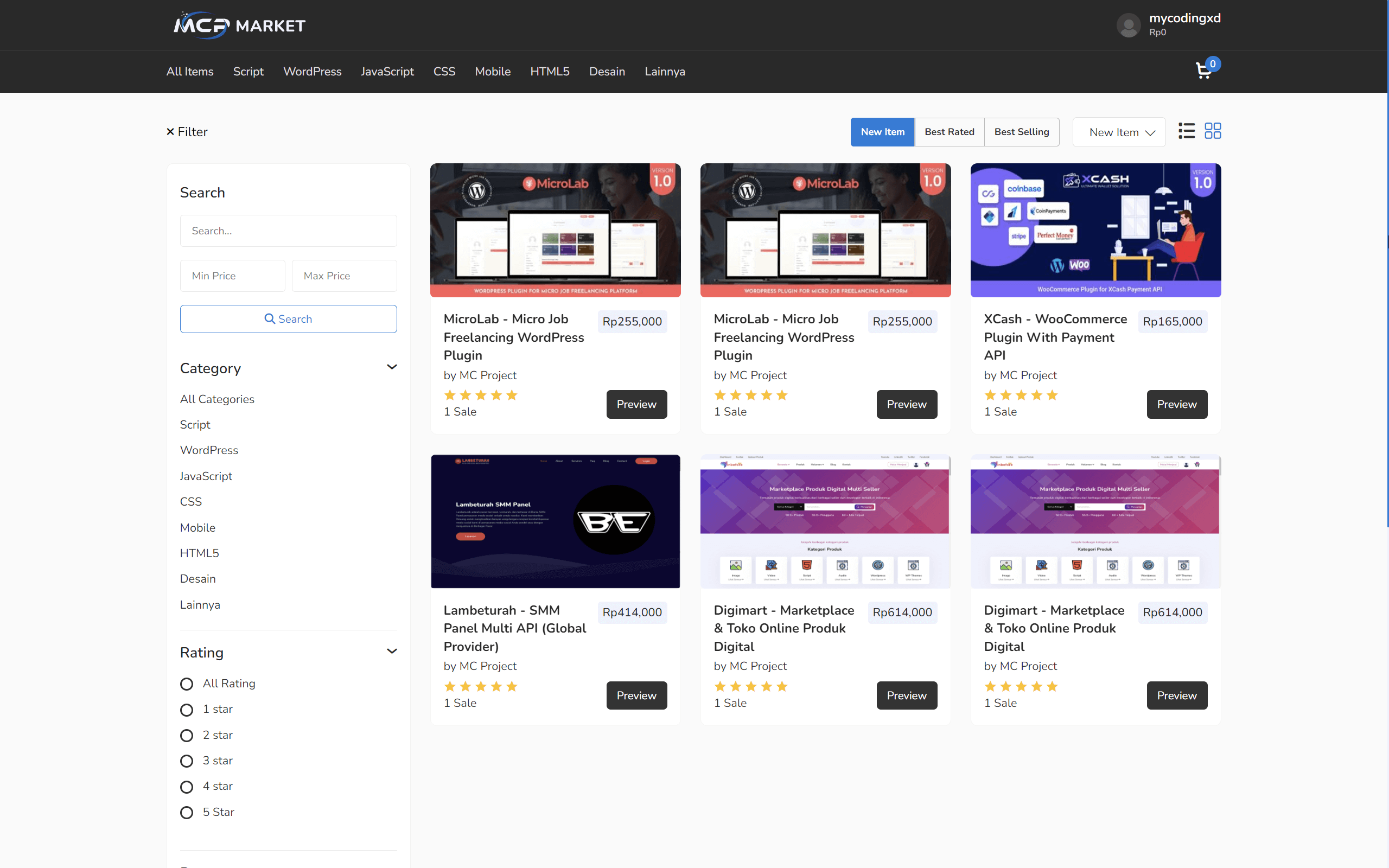Filter by CSS category in sidebar
This screenshot has height=868, width=1389.
(x=190, y=502)
